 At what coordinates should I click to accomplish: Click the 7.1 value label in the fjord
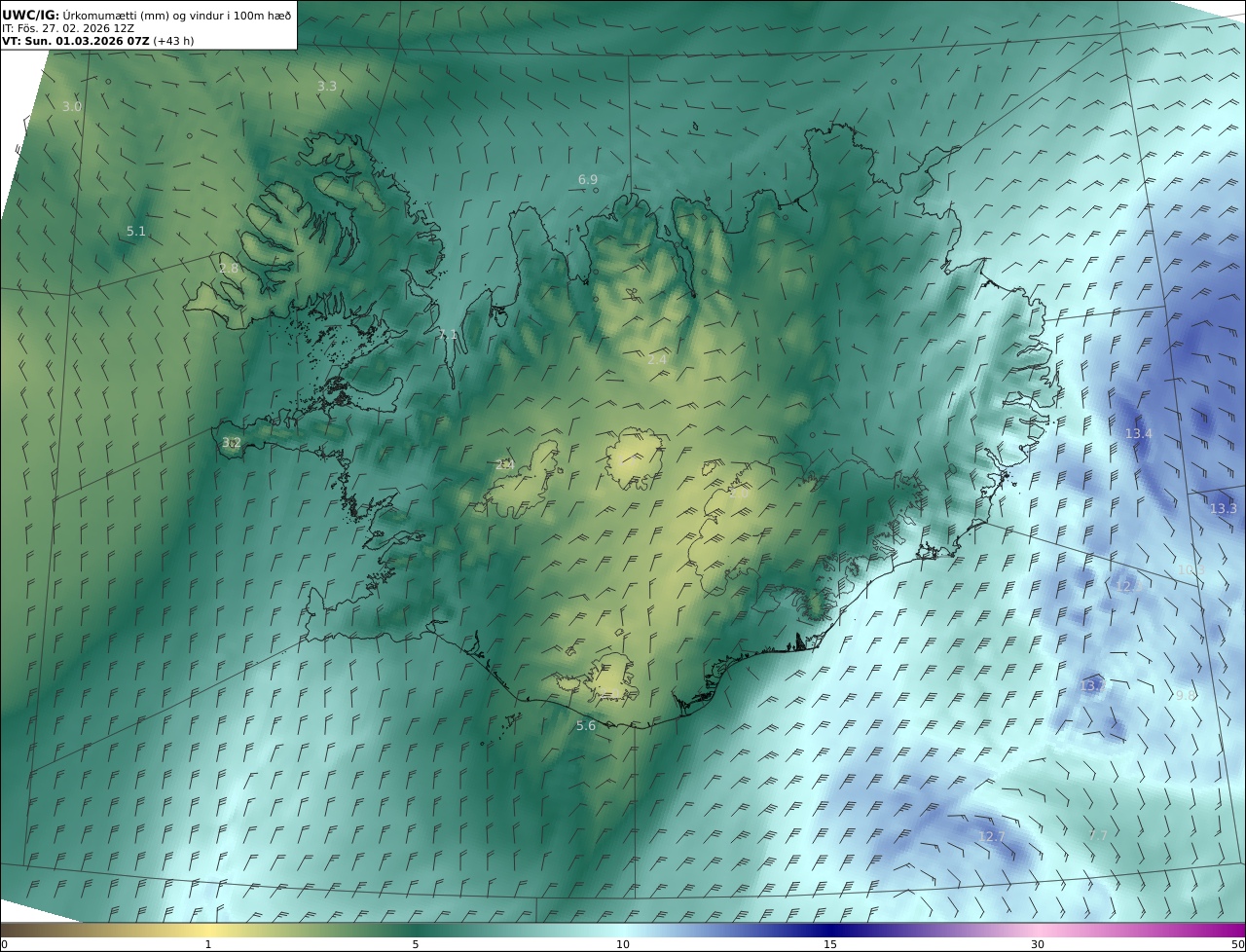point(448,334)
